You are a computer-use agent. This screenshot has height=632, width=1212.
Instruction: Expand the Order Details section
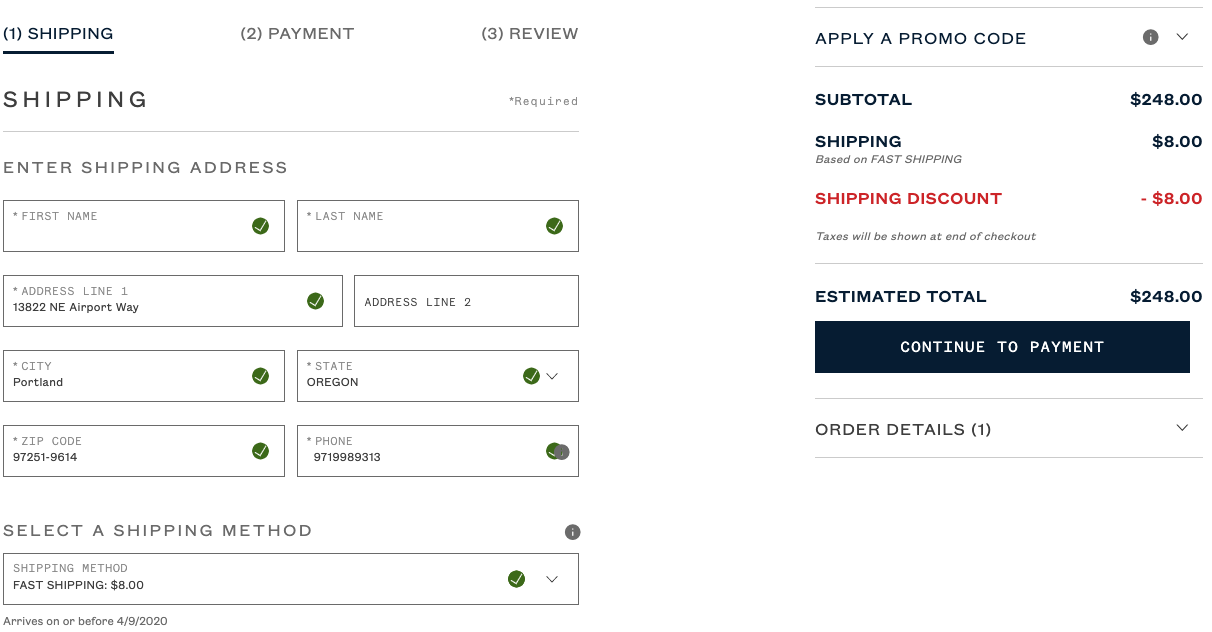click(1182, 428)
